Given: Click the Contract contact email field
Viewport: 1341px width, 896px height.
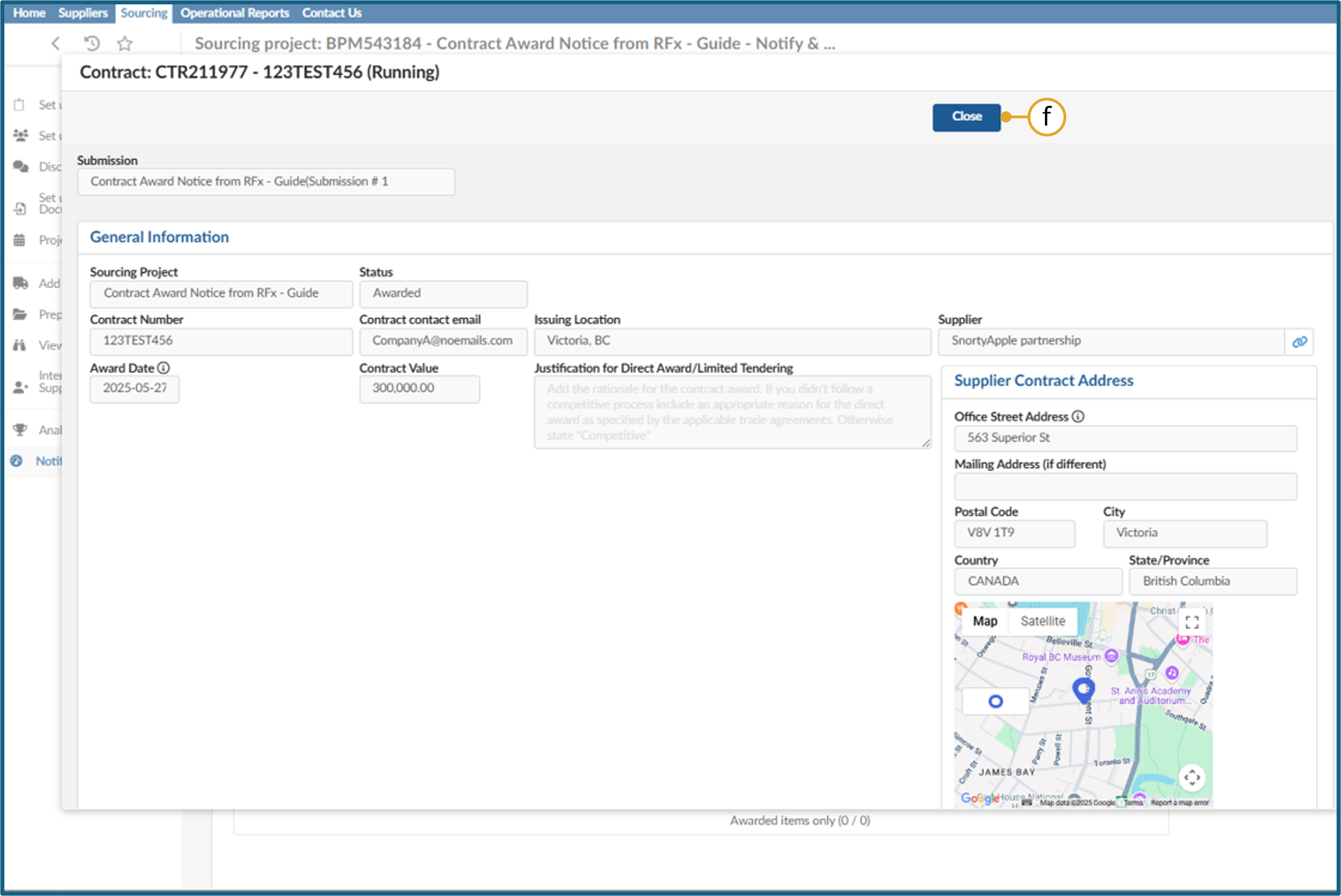Looking at the screenshot, I should [x=443, y=341].
